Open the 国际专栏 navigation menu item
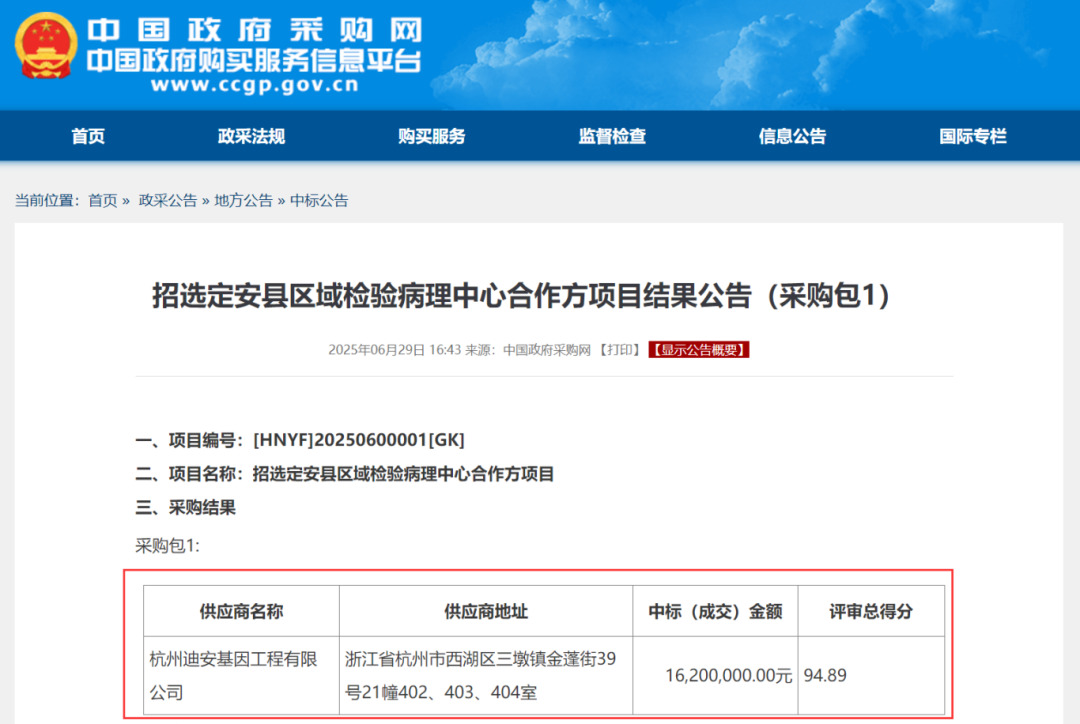Screen dimensions: 1080x724 [x=972, y=137]
